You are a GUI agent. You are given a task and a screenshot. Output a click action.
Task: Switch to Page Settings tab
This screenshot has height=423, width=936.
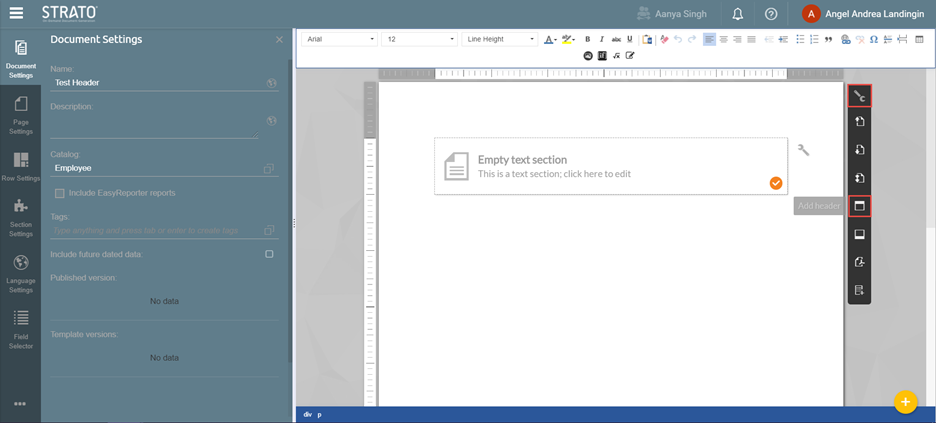(20, 115)
